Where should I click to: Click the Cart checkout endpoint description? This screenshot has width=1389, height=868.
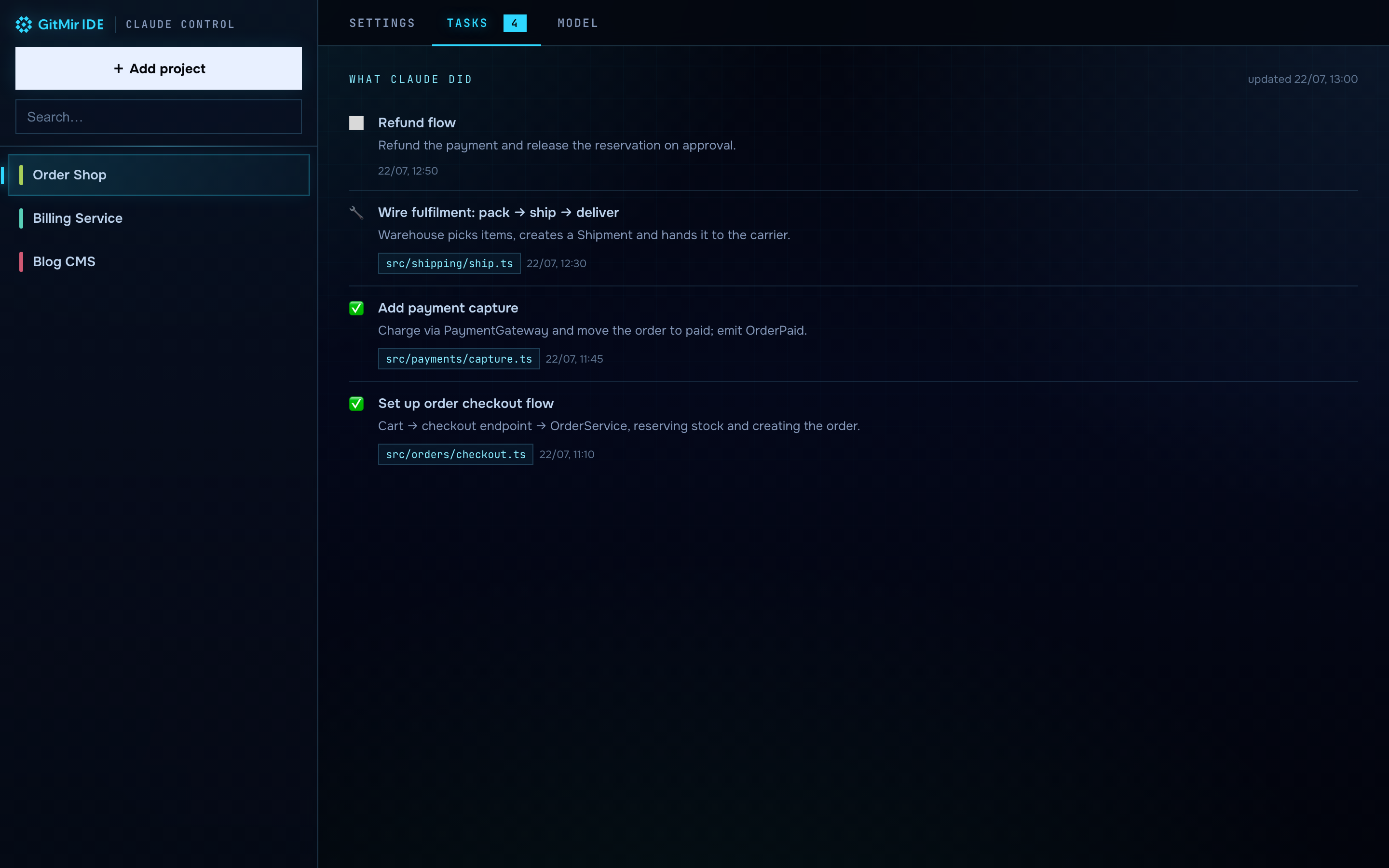coord(619,426)
